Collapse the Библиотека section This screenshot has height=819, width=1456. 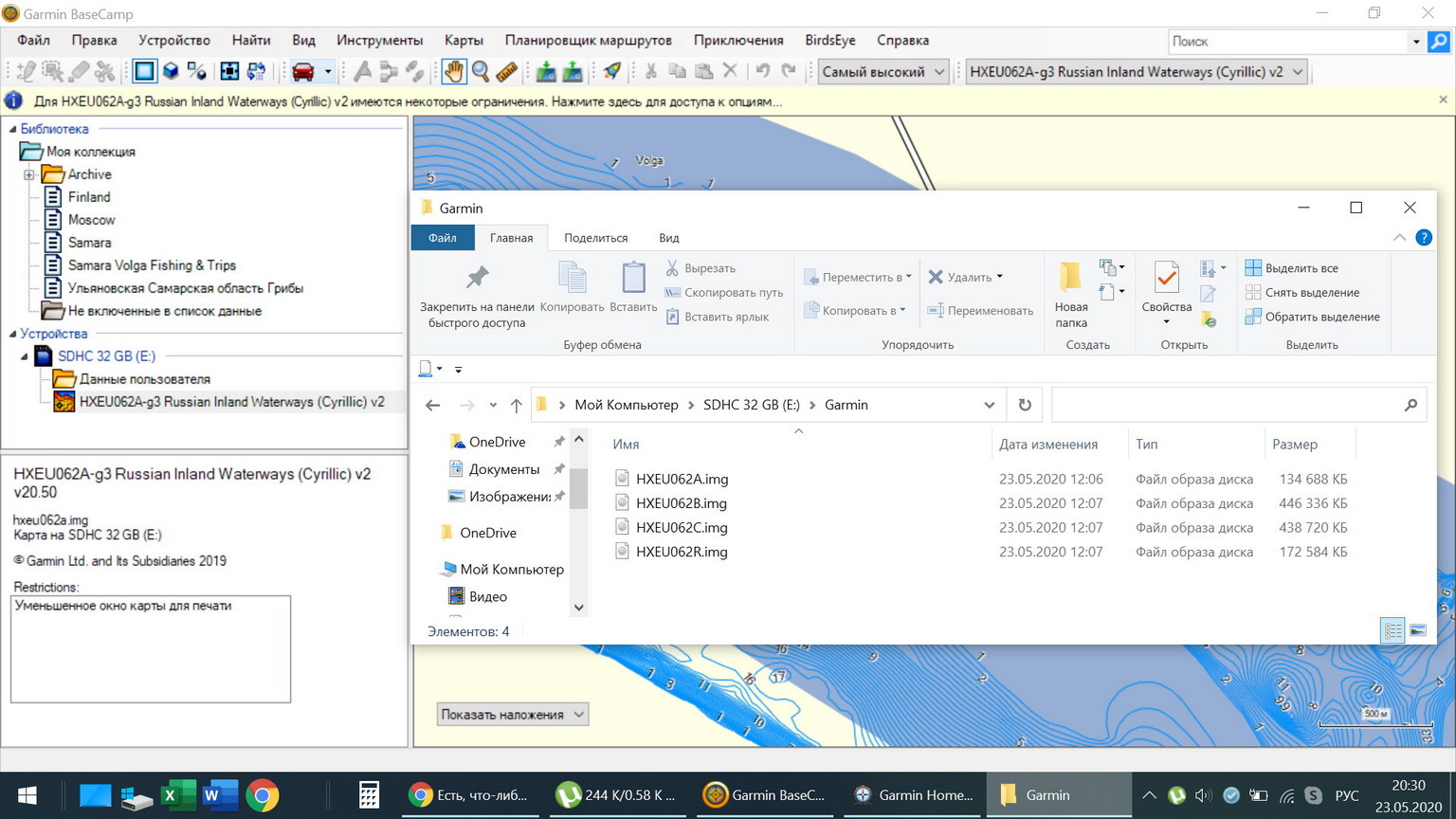(x=13, y=129)
